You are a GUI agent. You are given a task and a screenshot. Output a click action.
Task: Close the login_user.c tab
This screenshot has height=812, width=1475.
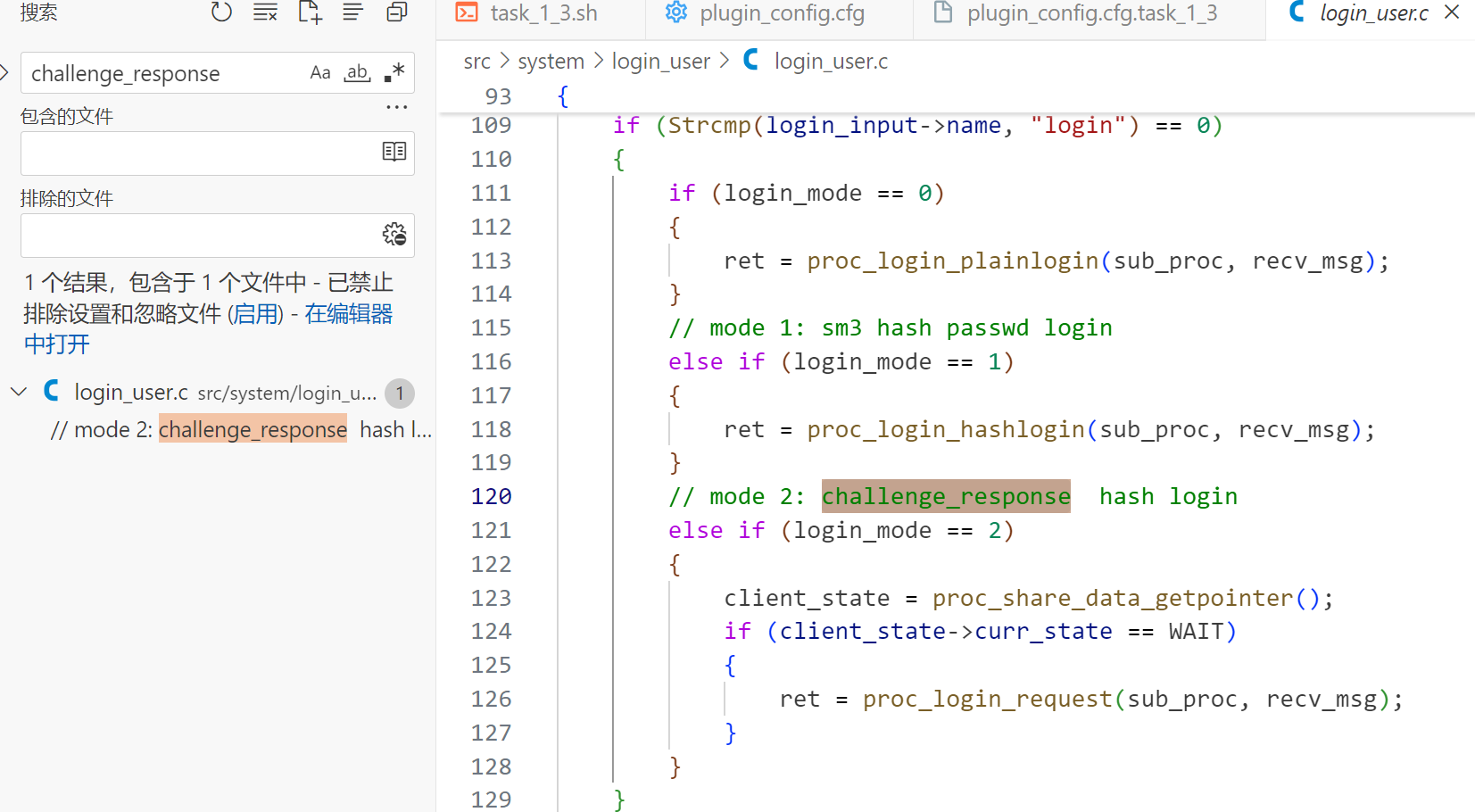(1452, 12)
